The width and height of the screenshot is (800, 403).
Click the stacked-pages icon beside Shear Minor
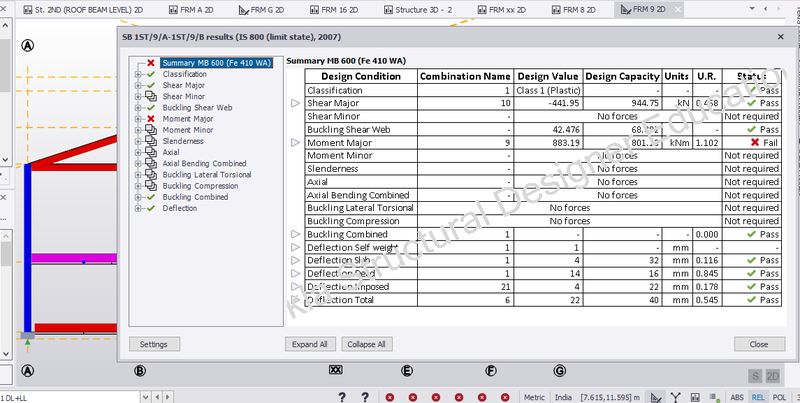click(x=151, y=96)
